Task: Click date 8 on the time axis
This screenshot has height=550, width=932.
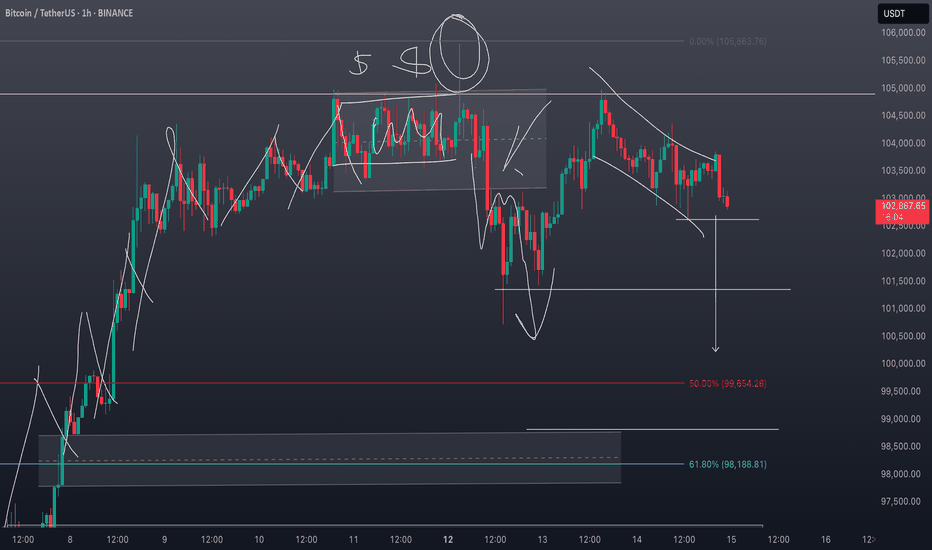Action: (70, 539)
